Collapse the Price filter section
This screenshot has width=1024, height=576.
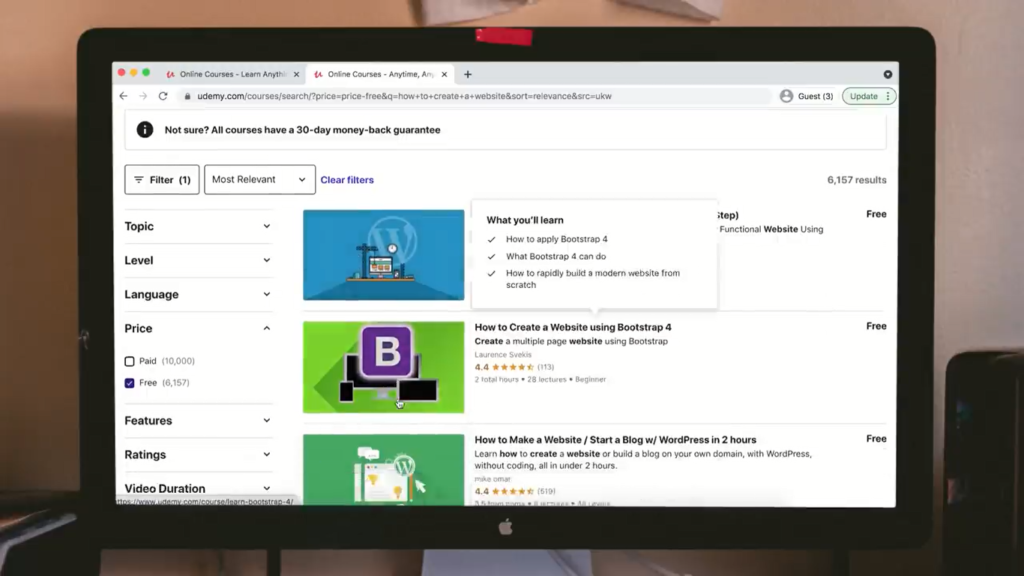click(198, 328)
